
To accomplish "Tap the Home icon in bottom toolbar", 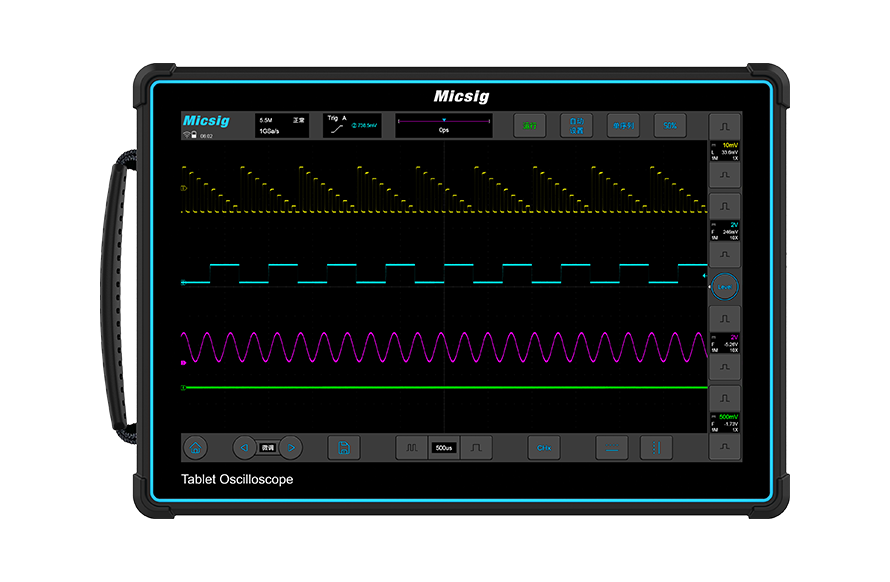I will point(196,448).
